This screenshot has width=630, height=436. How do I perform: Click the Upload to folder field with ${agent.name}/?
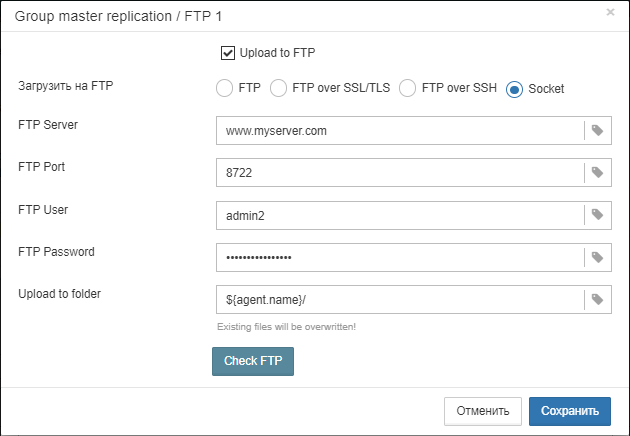400,299
